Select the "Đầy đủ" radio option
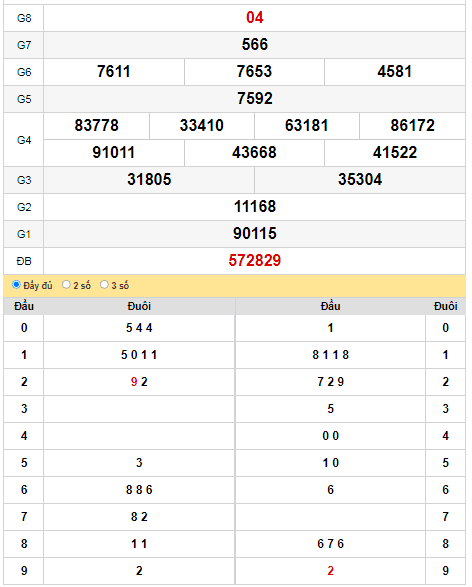This screenshot has height=587, width=472. point(16,285)
